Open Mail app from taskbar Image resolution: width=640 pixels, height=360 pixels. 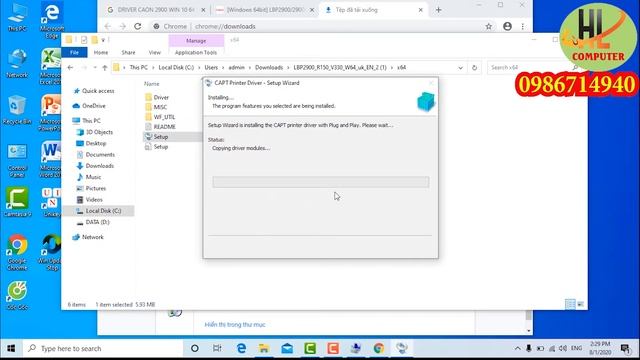click(x=287, y=349)
